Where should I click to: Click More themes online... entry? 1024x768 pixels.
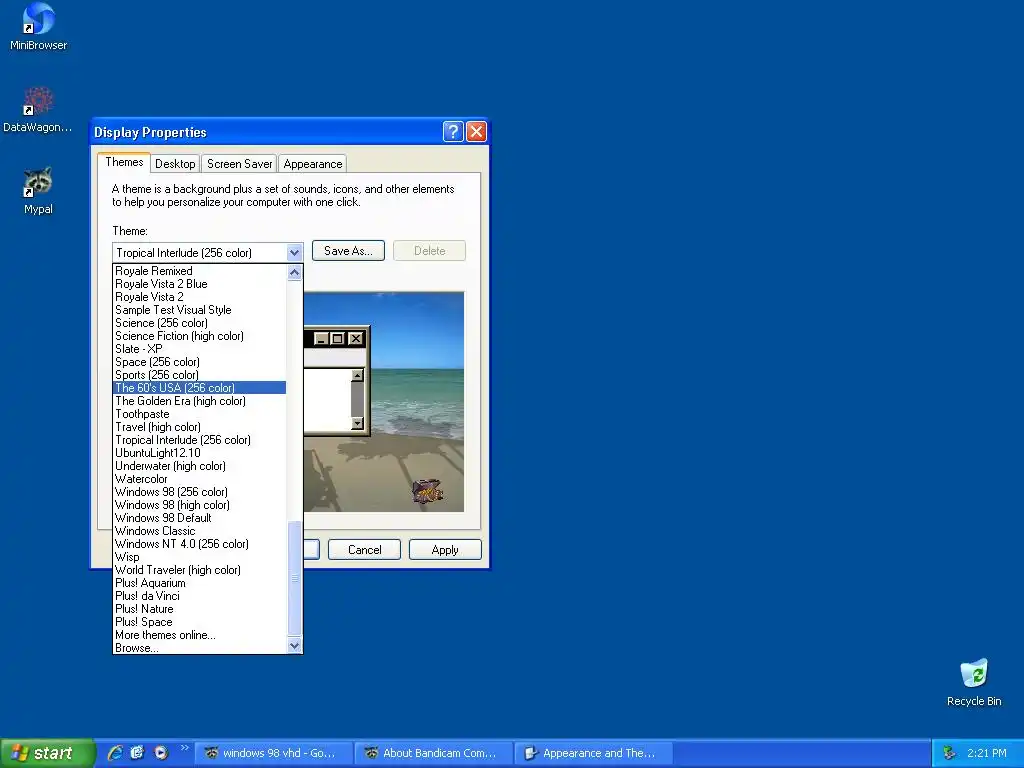(x=200, y=635)
